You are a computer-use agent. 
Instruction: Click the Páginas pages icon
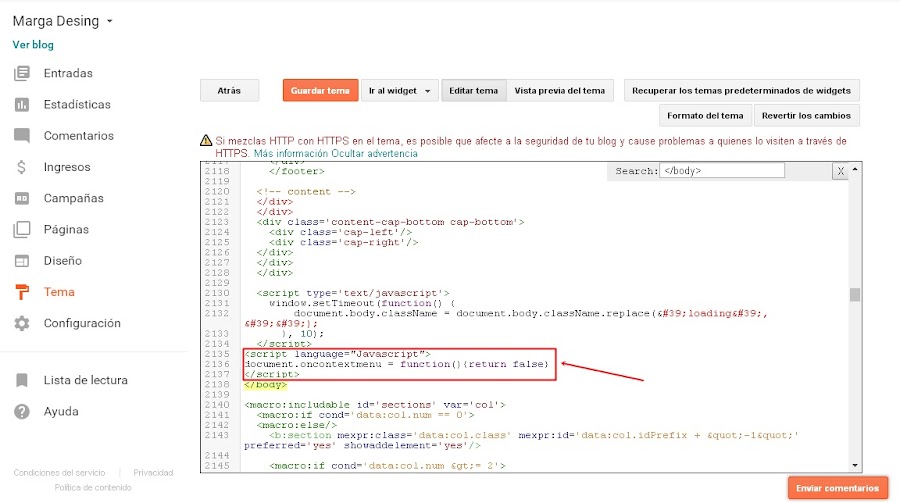point(22,229)
